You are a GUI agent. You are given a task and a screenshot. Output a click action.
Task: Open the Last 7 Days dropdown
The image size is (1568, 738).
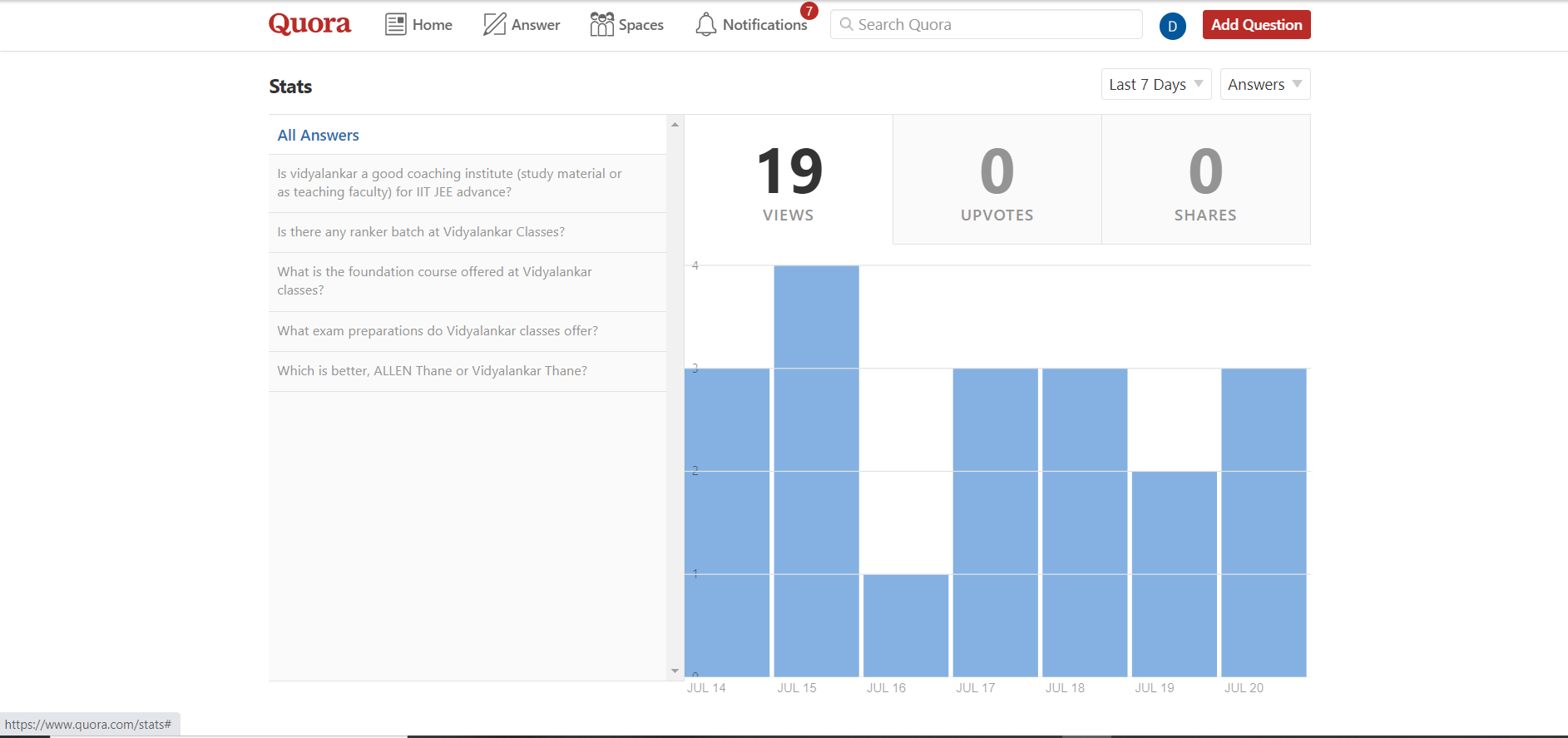pyautogui.click(x=1155, y=84)
